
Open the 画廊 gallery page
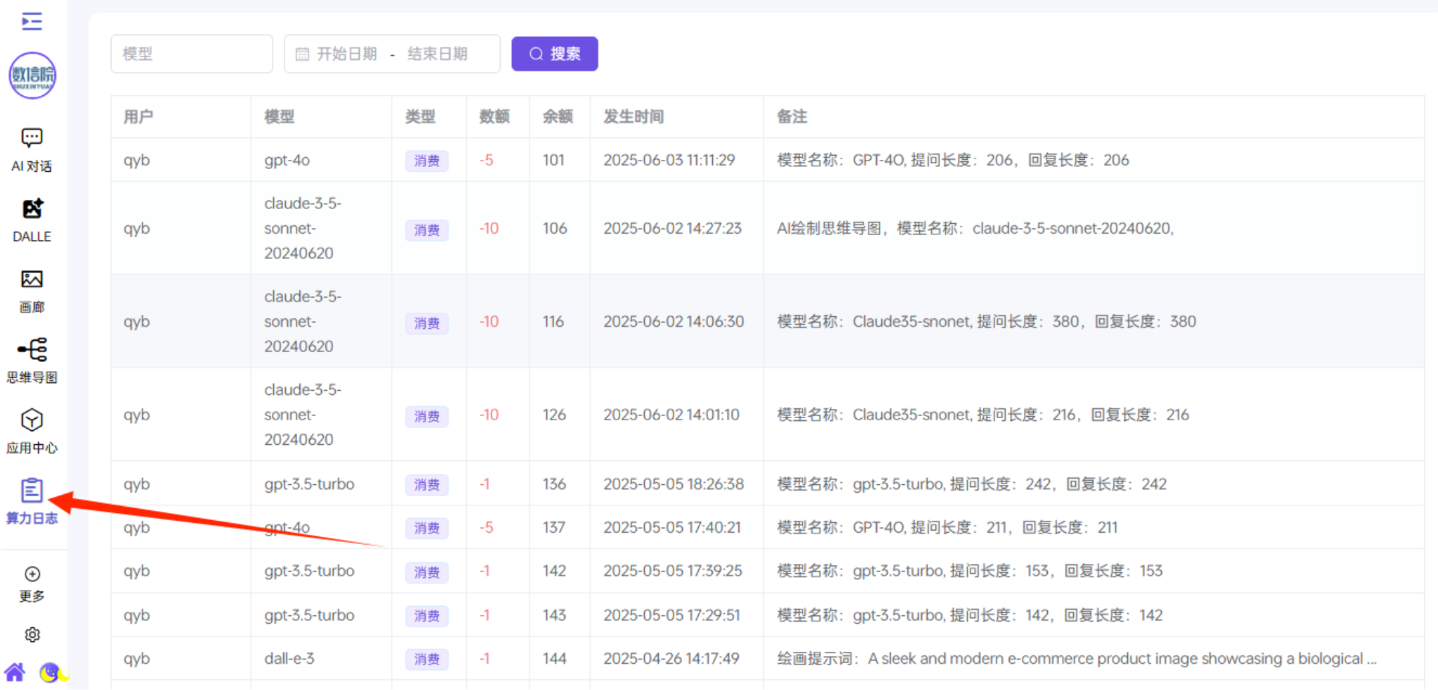(x=32, y=290)
